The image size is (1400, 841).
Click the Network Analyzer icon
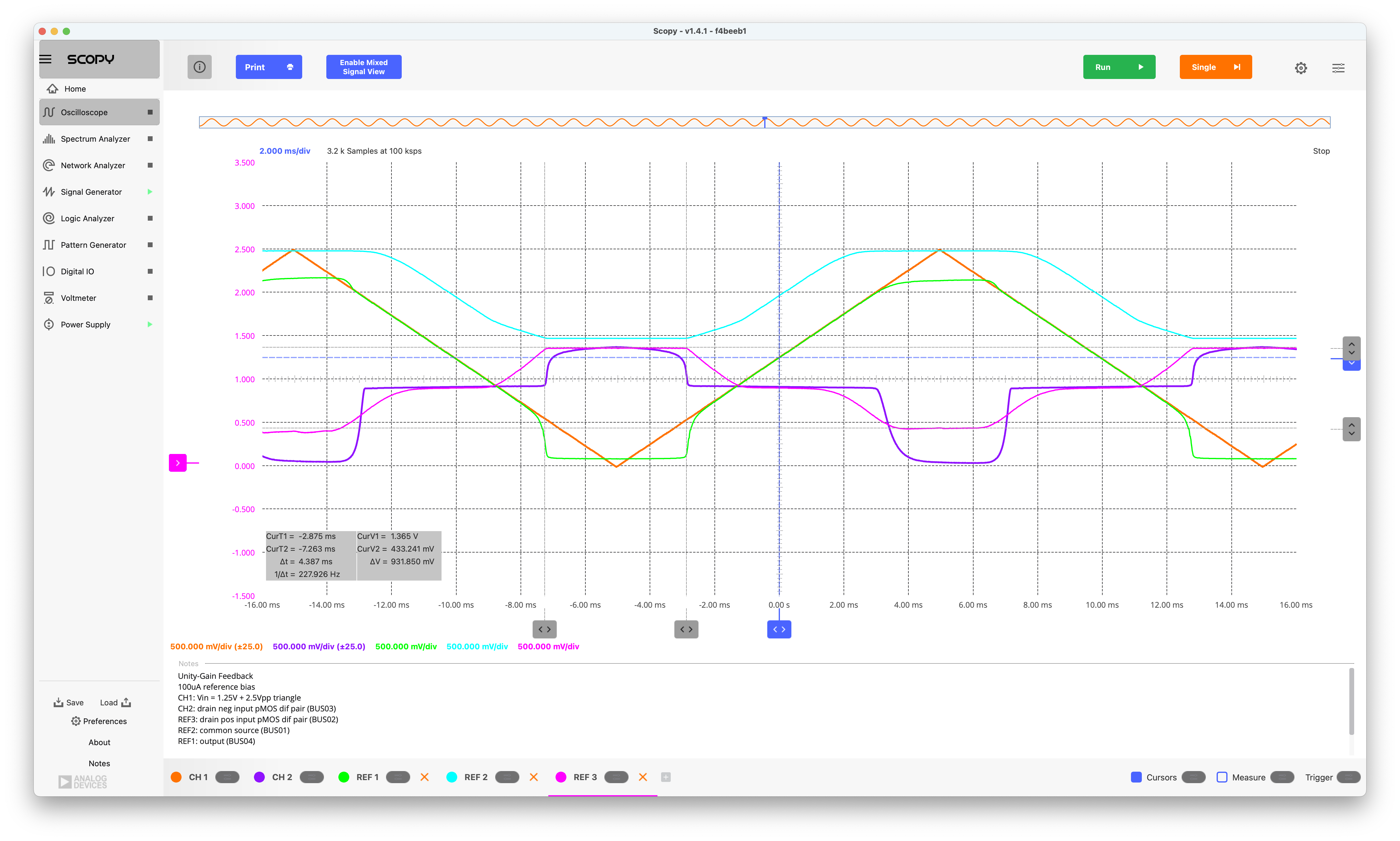point(49,165)
